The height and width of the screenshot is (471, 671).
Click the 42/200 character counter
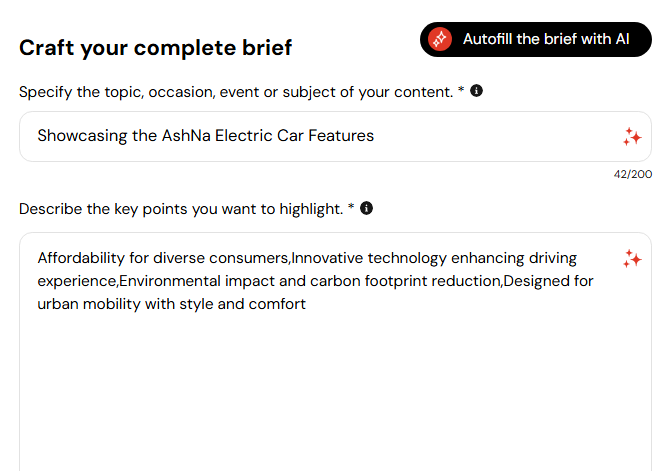coord(632,174)
